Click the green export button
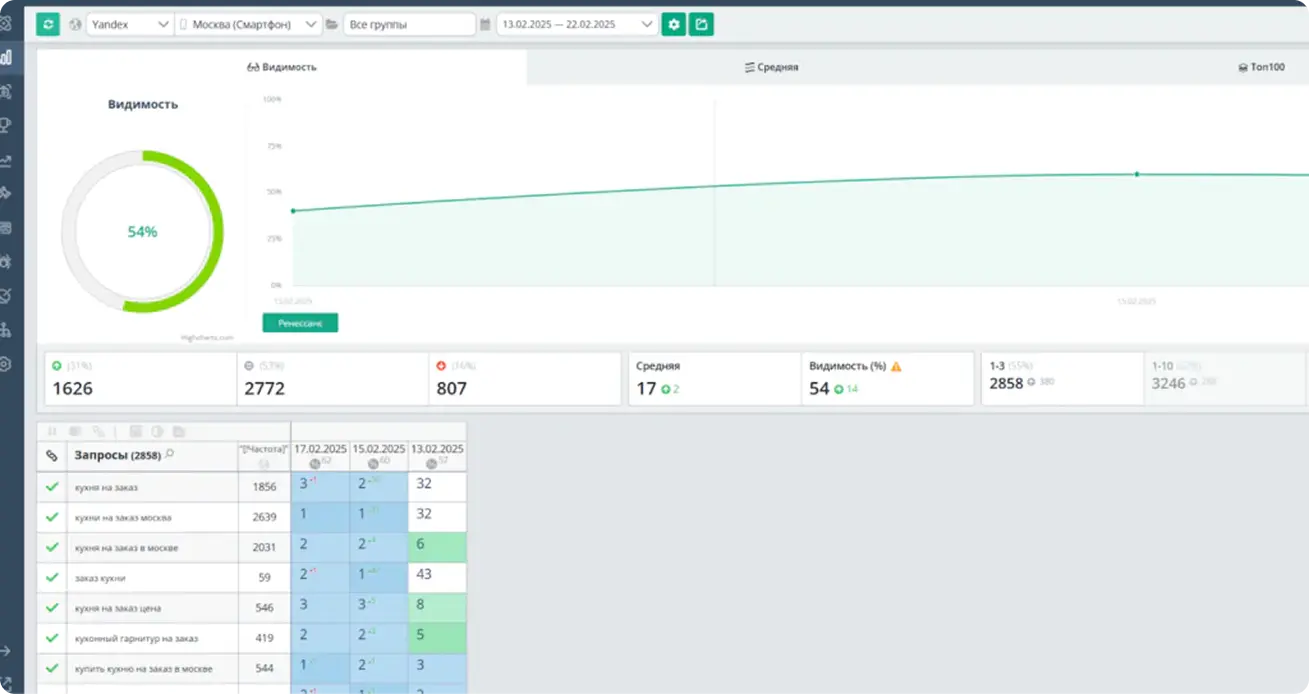The height and width of the screenshot is (694, 1309). [702, 24]
